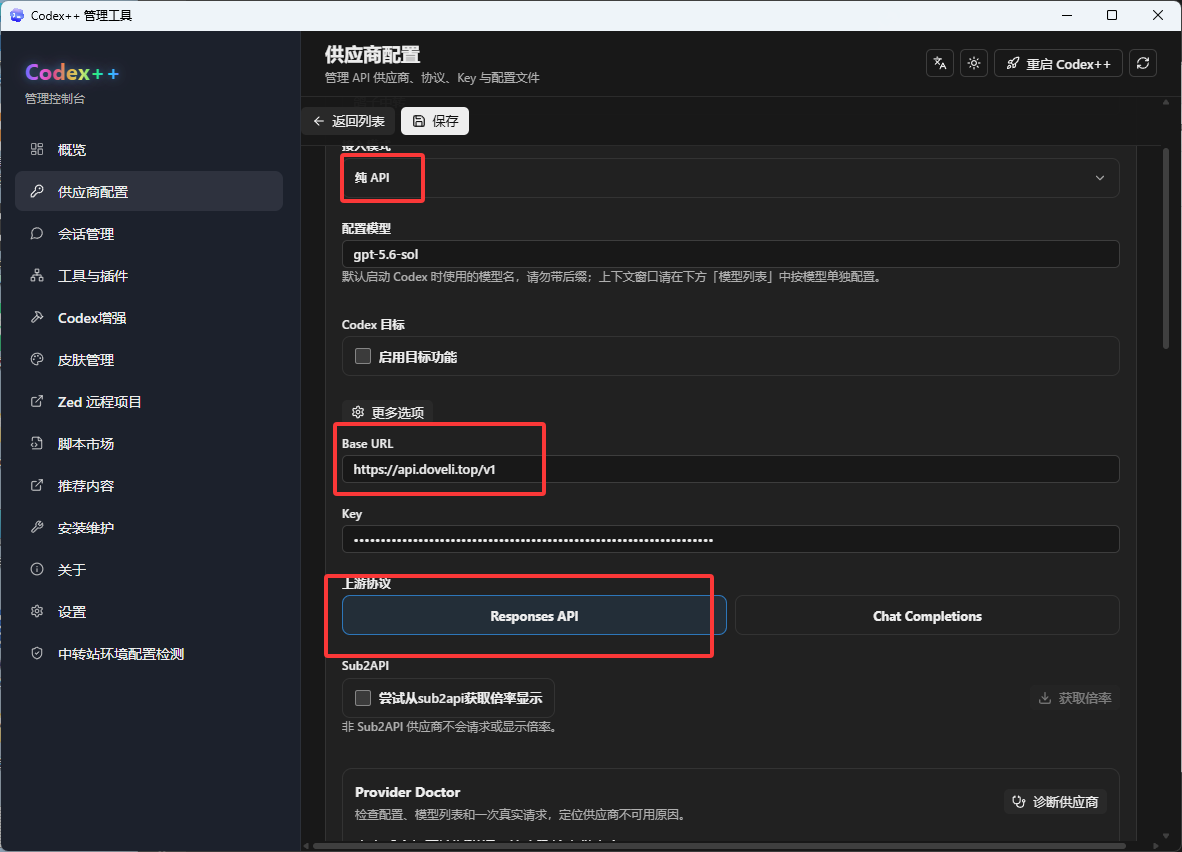Open Codex增强 in the sidebar
Screen dimensions: 1182x852
click(x=149, y=317)
